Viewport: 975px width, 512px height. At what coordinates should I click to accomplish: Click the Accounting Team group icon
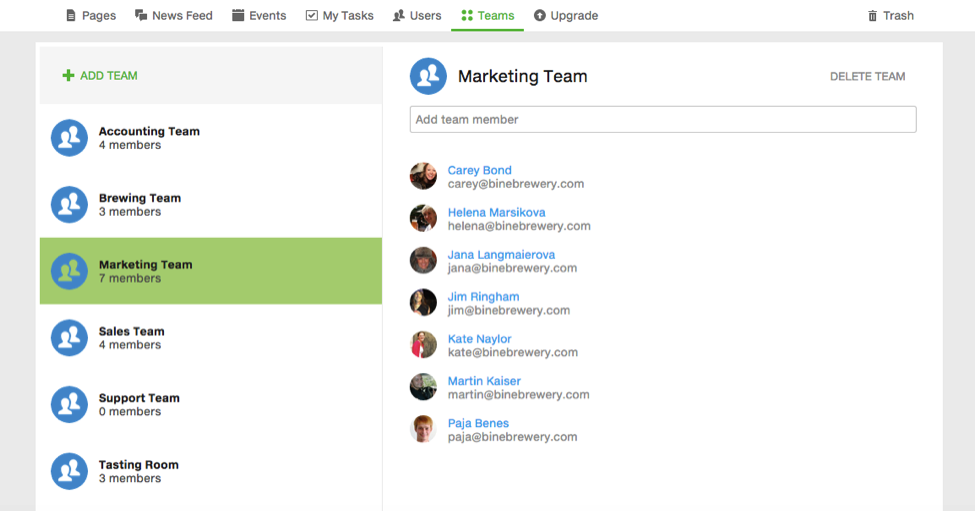69,138
